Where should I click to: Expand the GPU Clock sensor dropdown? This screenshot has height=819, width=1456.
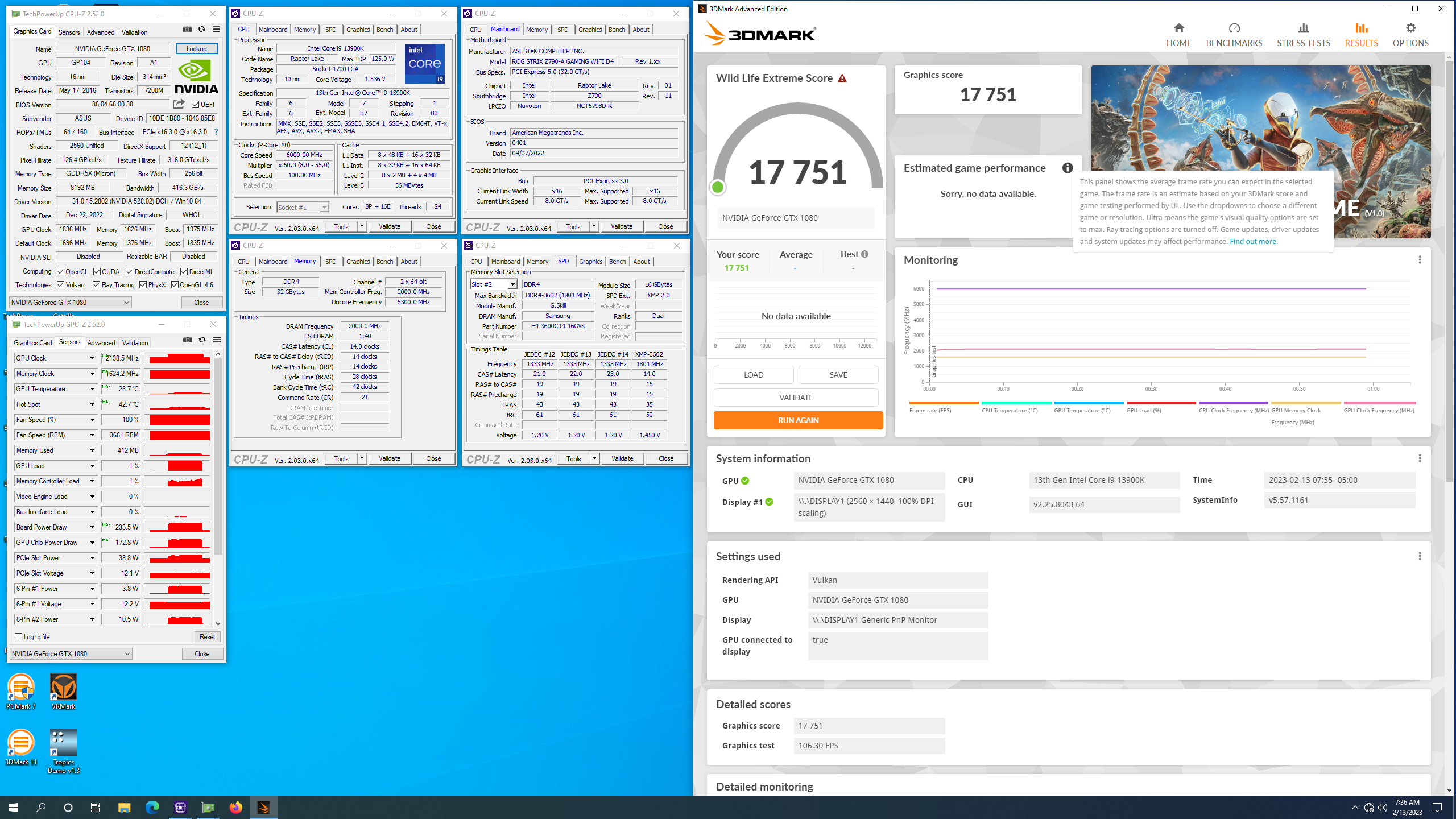click(92, 358)
